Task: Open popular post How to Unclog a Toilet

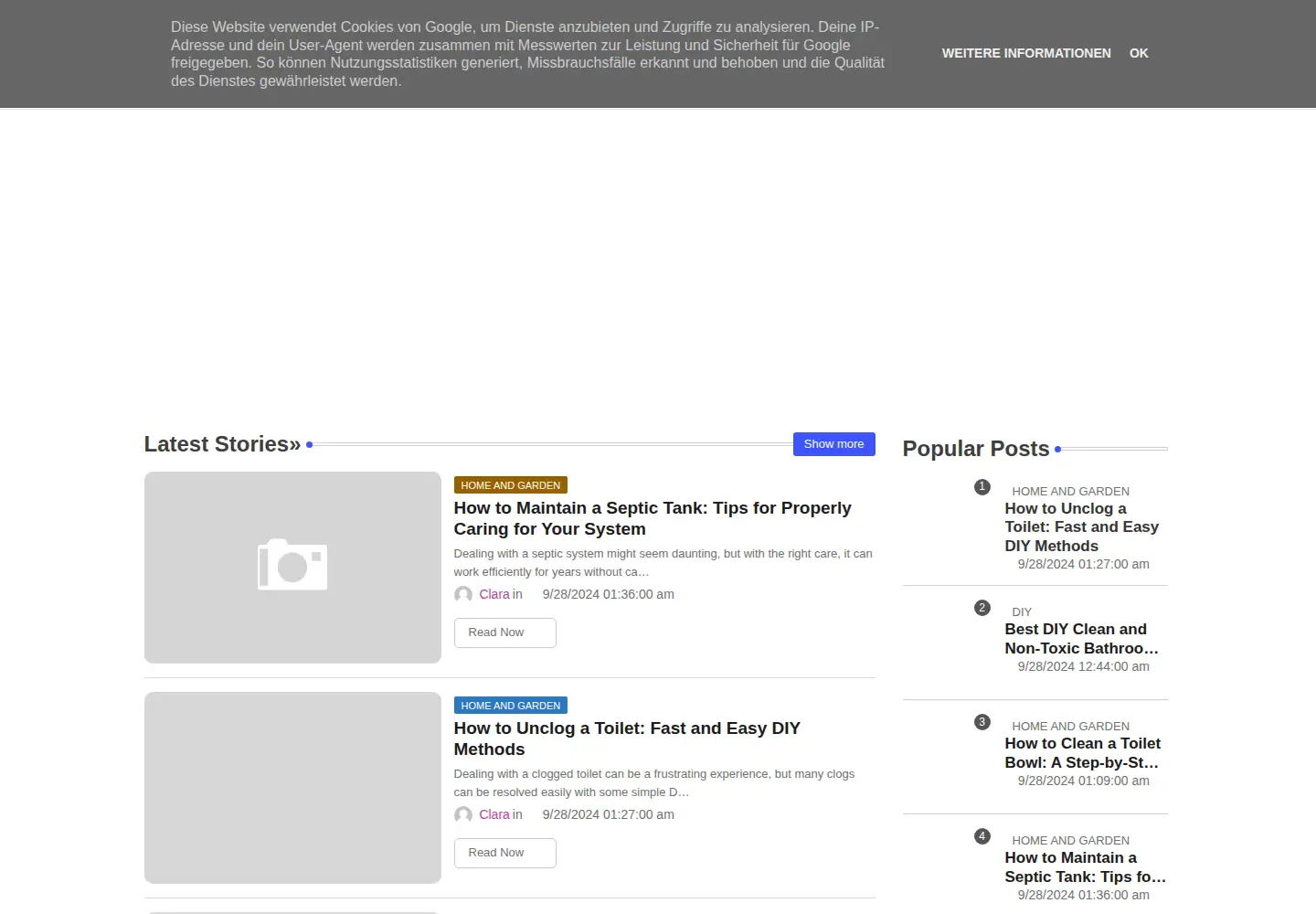Action: coord(1082,527)
